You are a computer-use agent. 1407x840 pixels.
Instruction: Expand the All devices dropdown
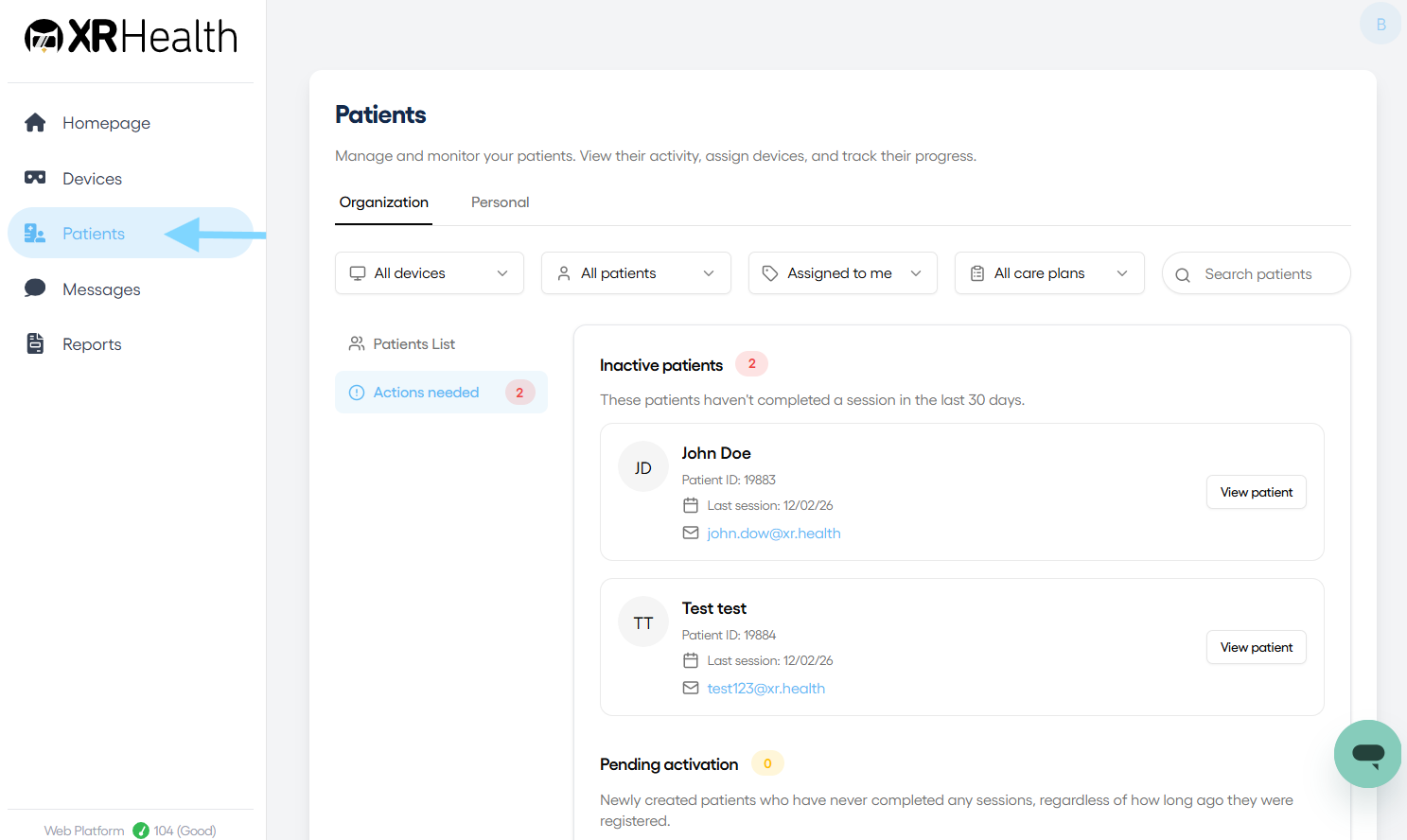[x=430, y=273]
